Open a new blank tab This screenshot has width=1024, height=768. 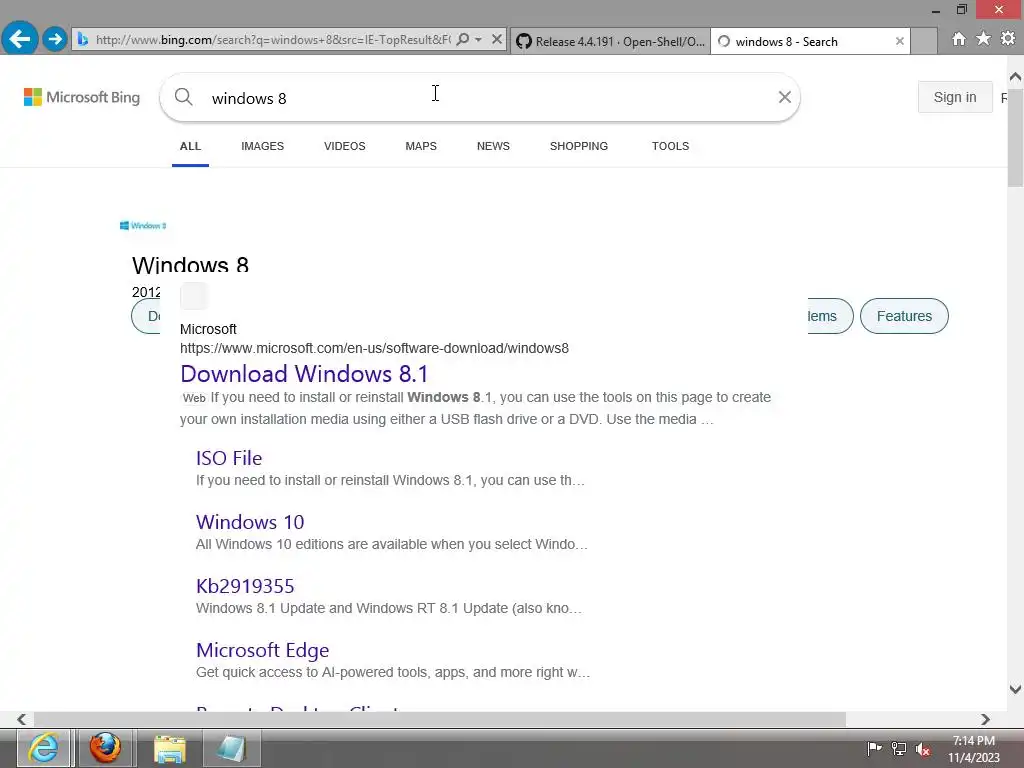[x=923, y=41]
